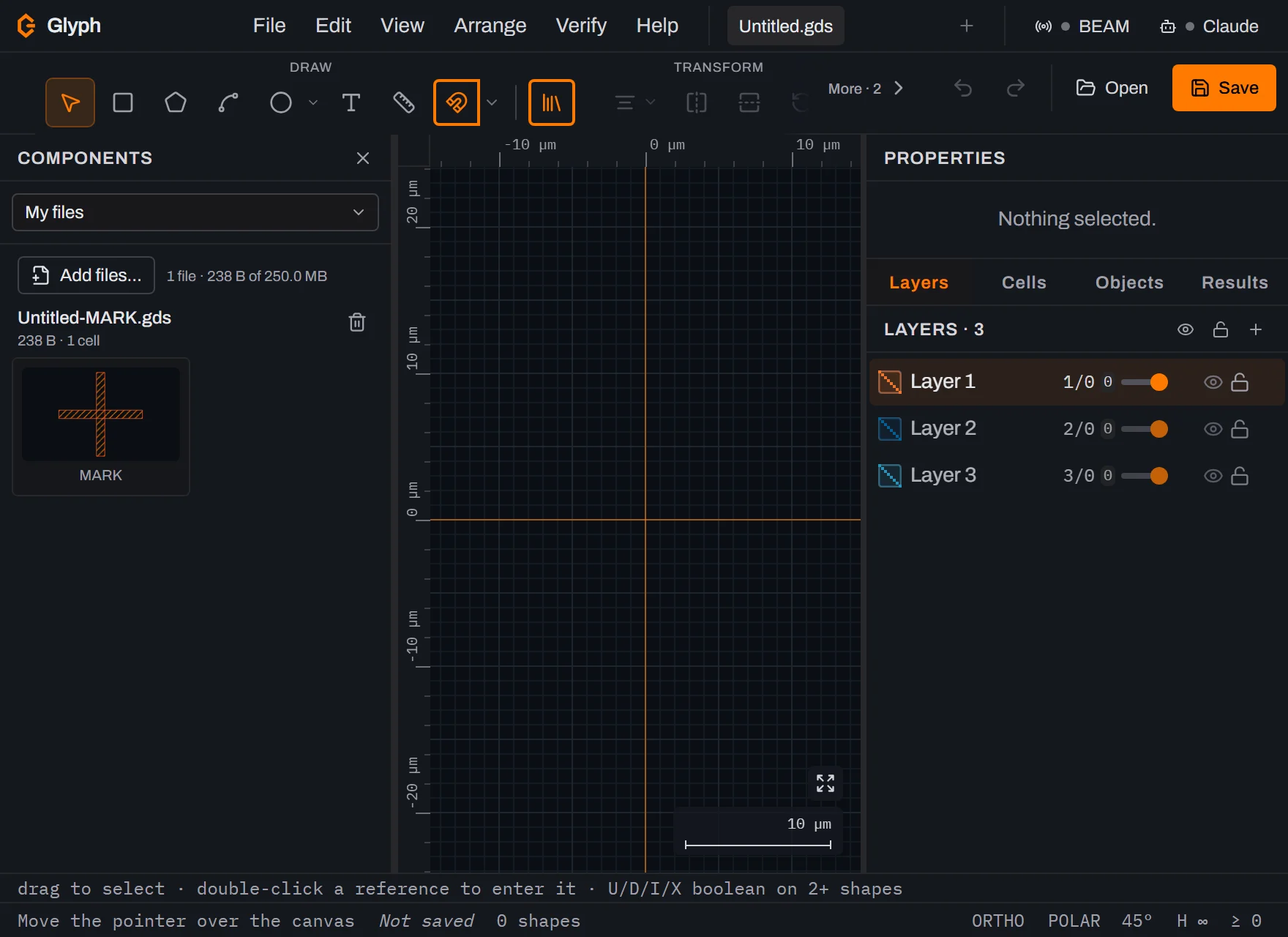Screen dimensions: 1288x937
Task: Open the My files dropdown
Action: click(x=195, y=212)
